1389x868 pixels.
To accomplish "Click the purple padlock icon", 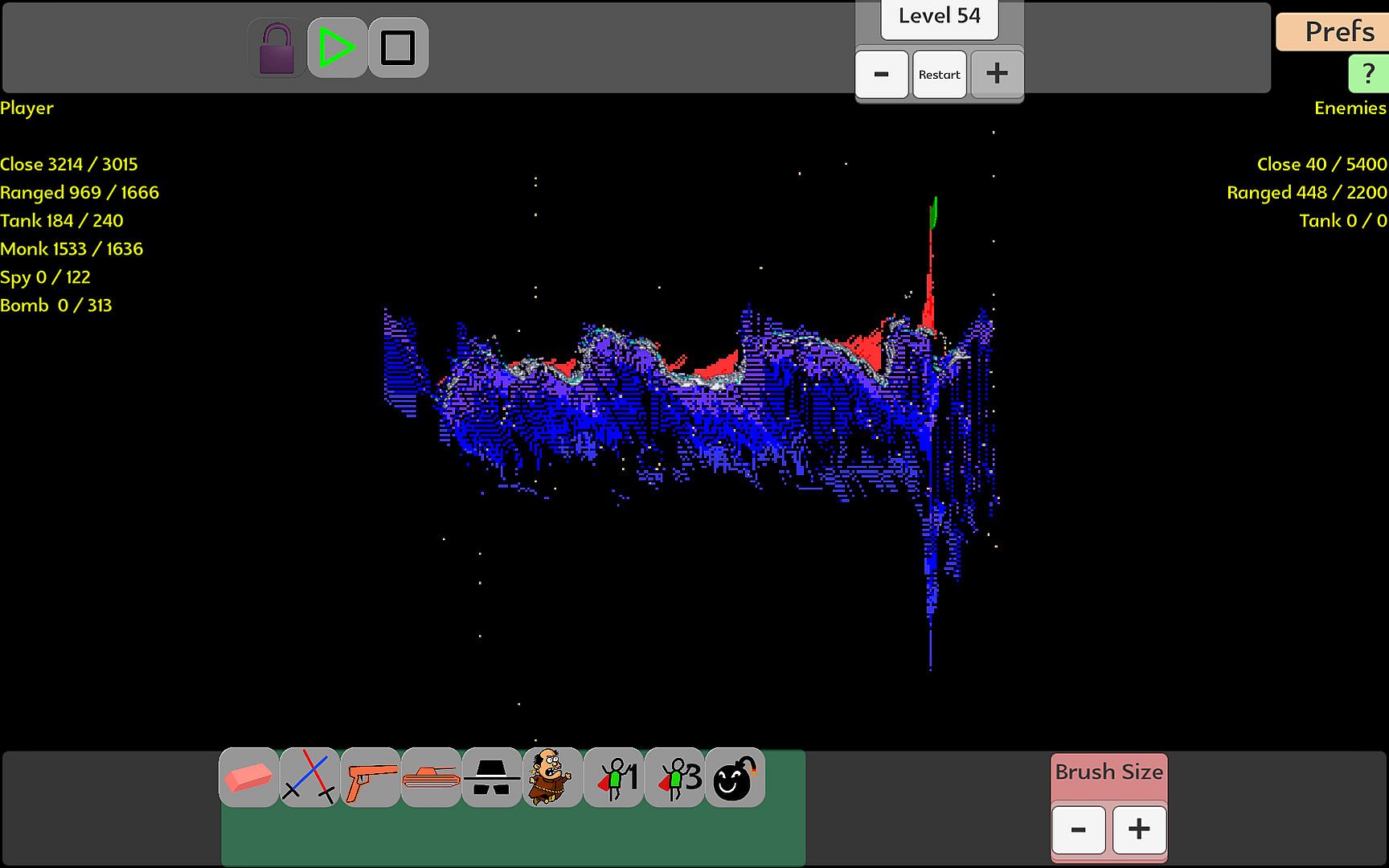I will pyautogui.click(x=277, y=48).
